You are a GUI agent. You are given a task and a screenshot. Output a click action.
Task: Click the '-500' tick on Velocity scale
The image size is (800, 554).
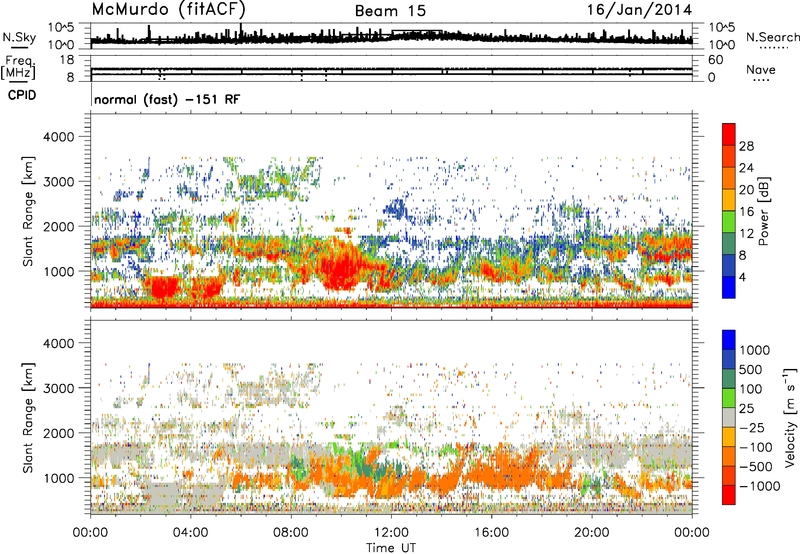click(x=756, y=466)
